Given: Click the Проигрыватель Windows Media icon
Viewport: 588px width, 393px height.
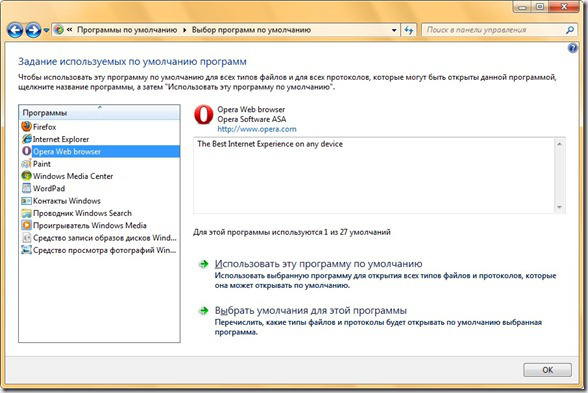Looking at the screenshot, I should 27,225.
